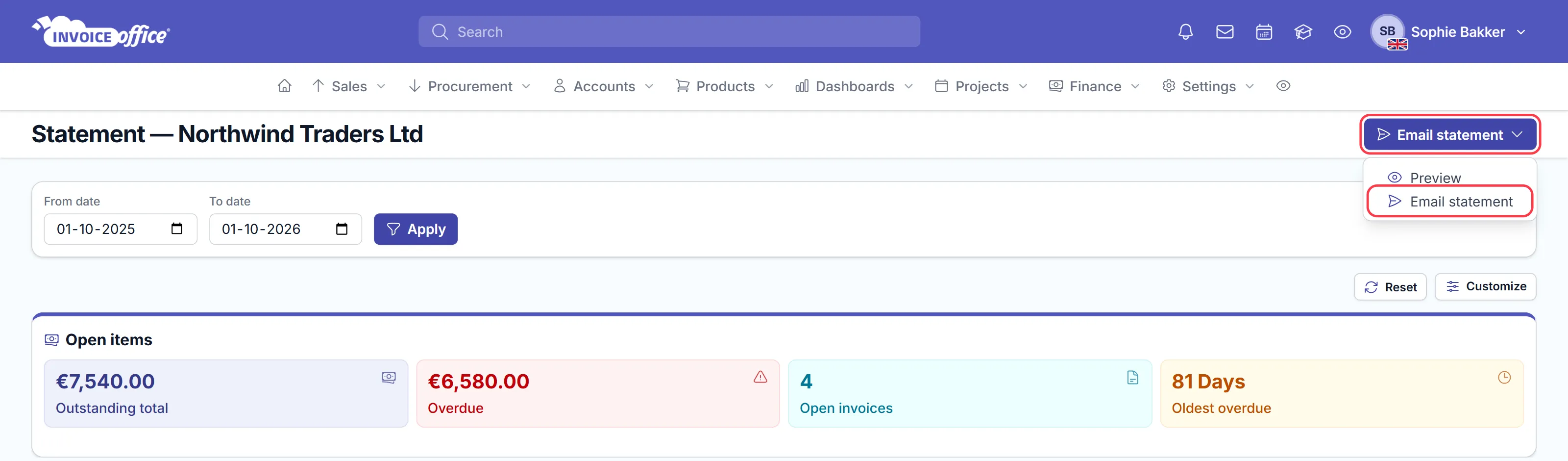1568x461 pixels.
Task: Expand the Procurement menu
Action: [469, 86]
